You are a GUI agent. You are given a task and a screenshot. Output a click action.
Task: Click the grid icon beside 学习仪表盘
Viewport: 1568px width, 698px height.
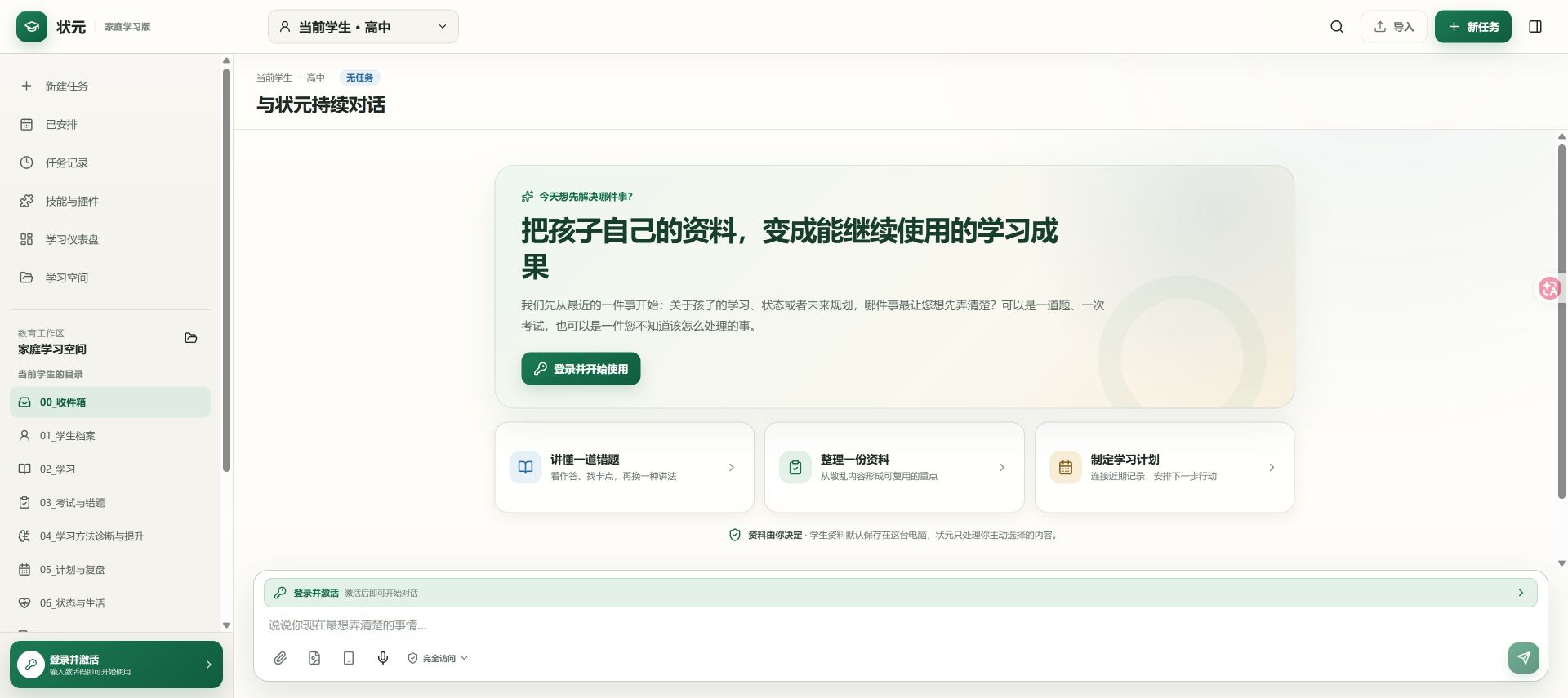pyautogui.click(x=26, y=239)
